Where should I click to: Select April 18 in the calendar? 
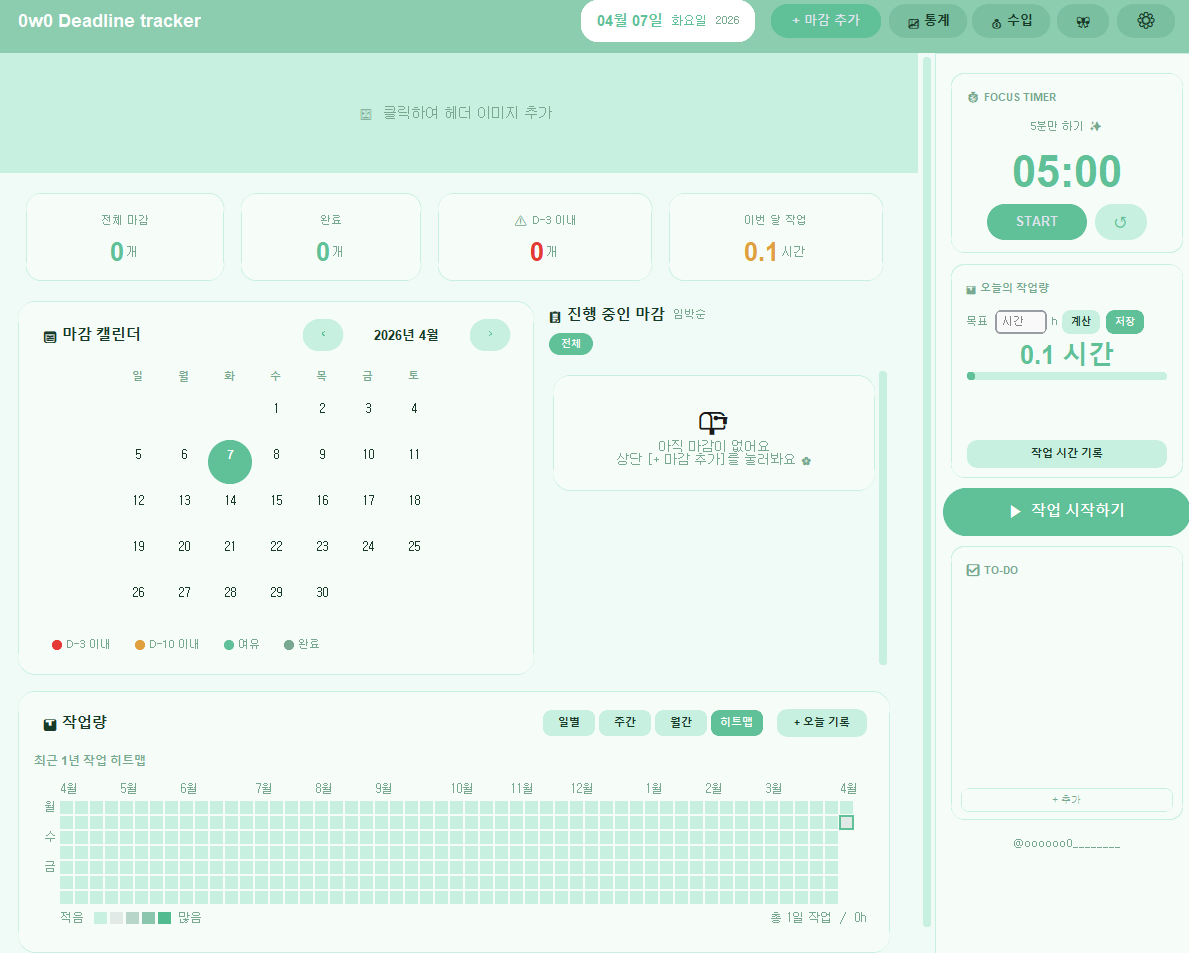tap(414, 500)
